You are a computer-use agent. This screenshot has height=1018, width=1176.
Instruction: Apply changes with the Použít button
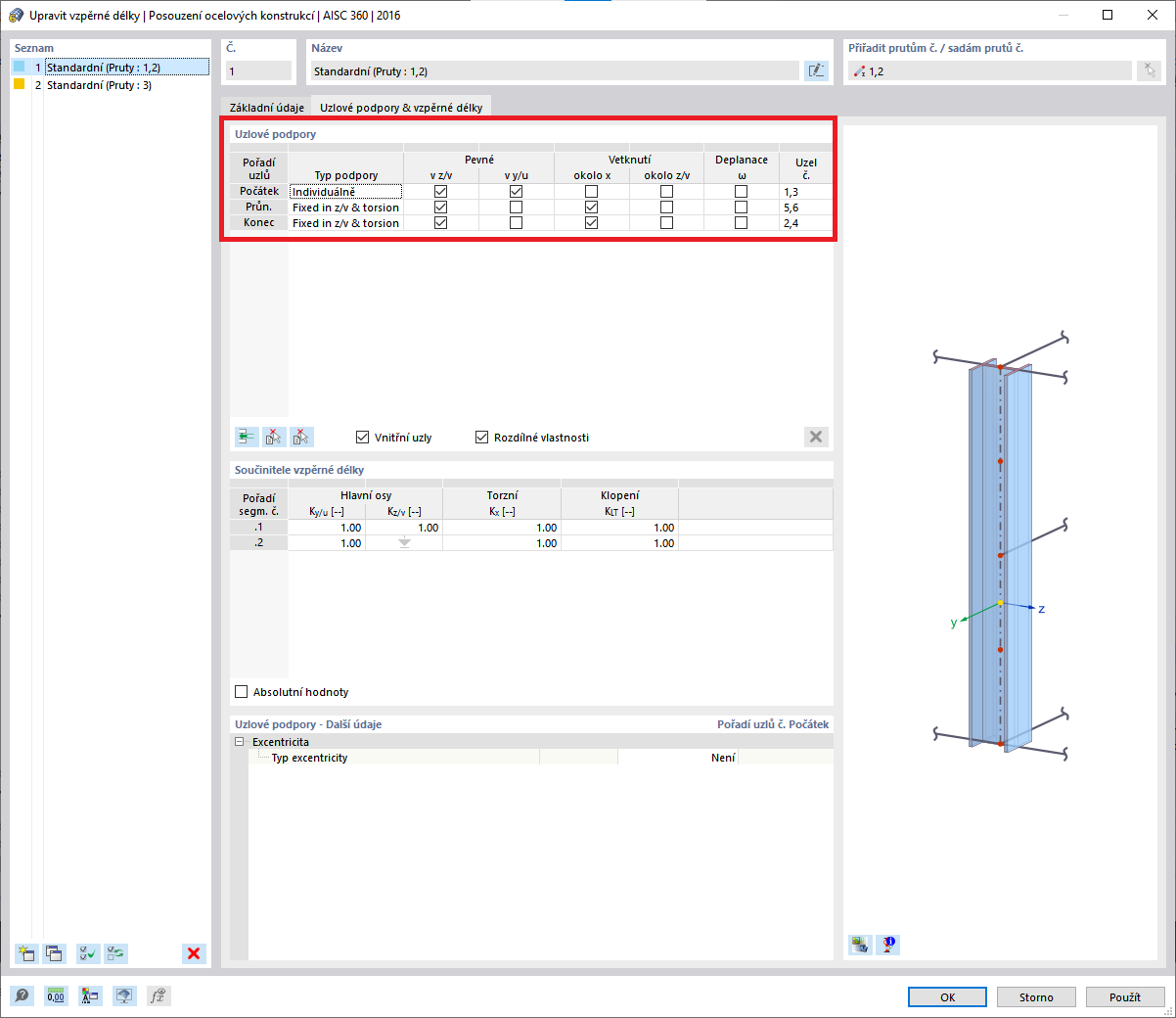(1124, 996)
